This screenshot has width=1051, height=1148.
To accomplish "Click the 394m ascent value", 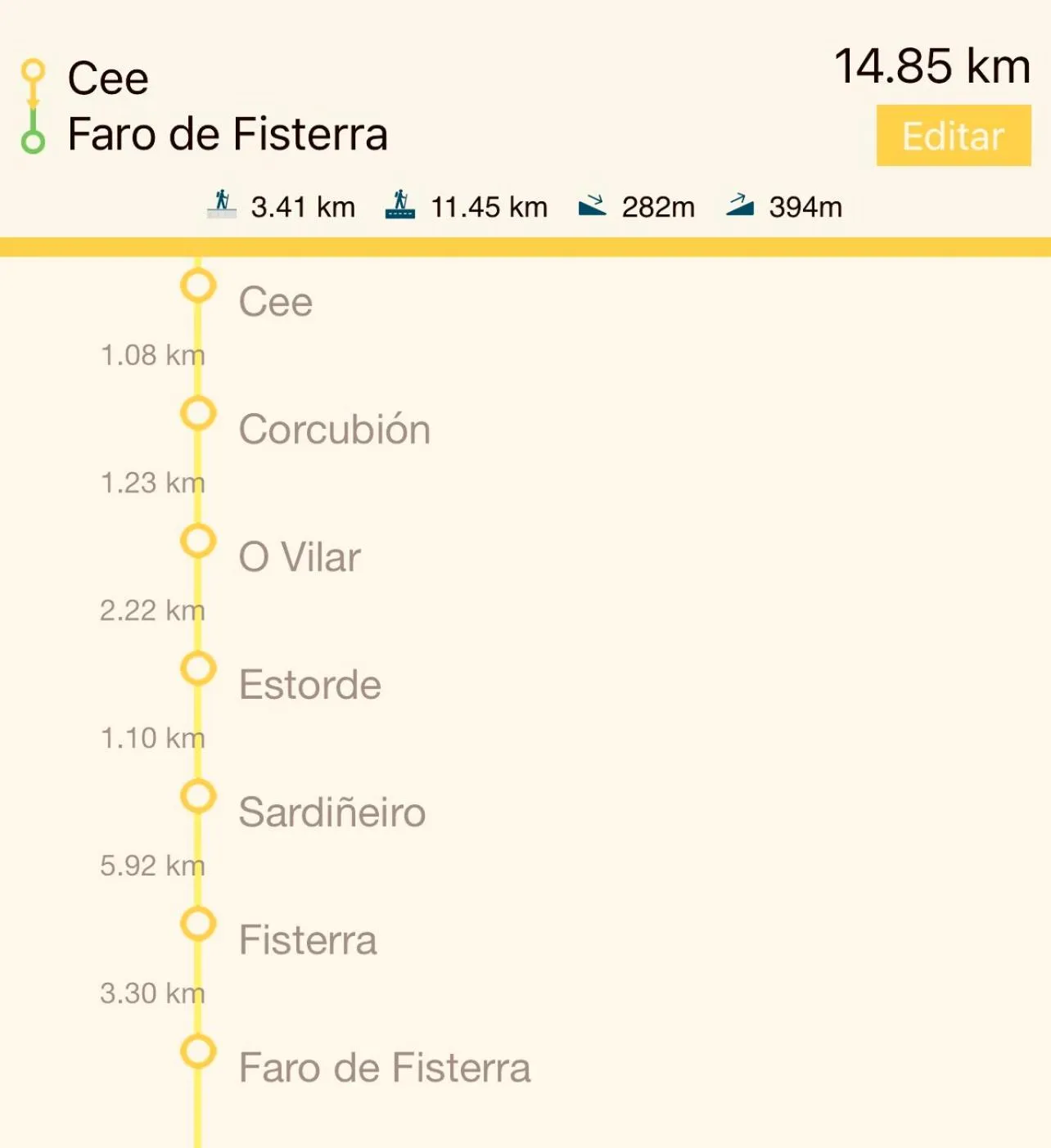I will click(805, 207).
